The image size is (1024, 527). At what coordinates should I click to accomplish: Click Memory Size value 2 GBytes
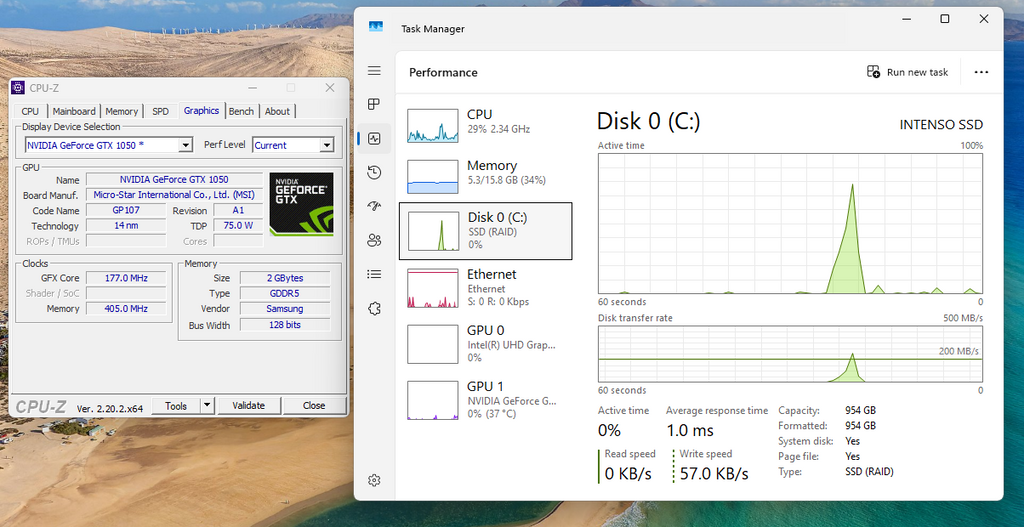click(x=285, y=278)
